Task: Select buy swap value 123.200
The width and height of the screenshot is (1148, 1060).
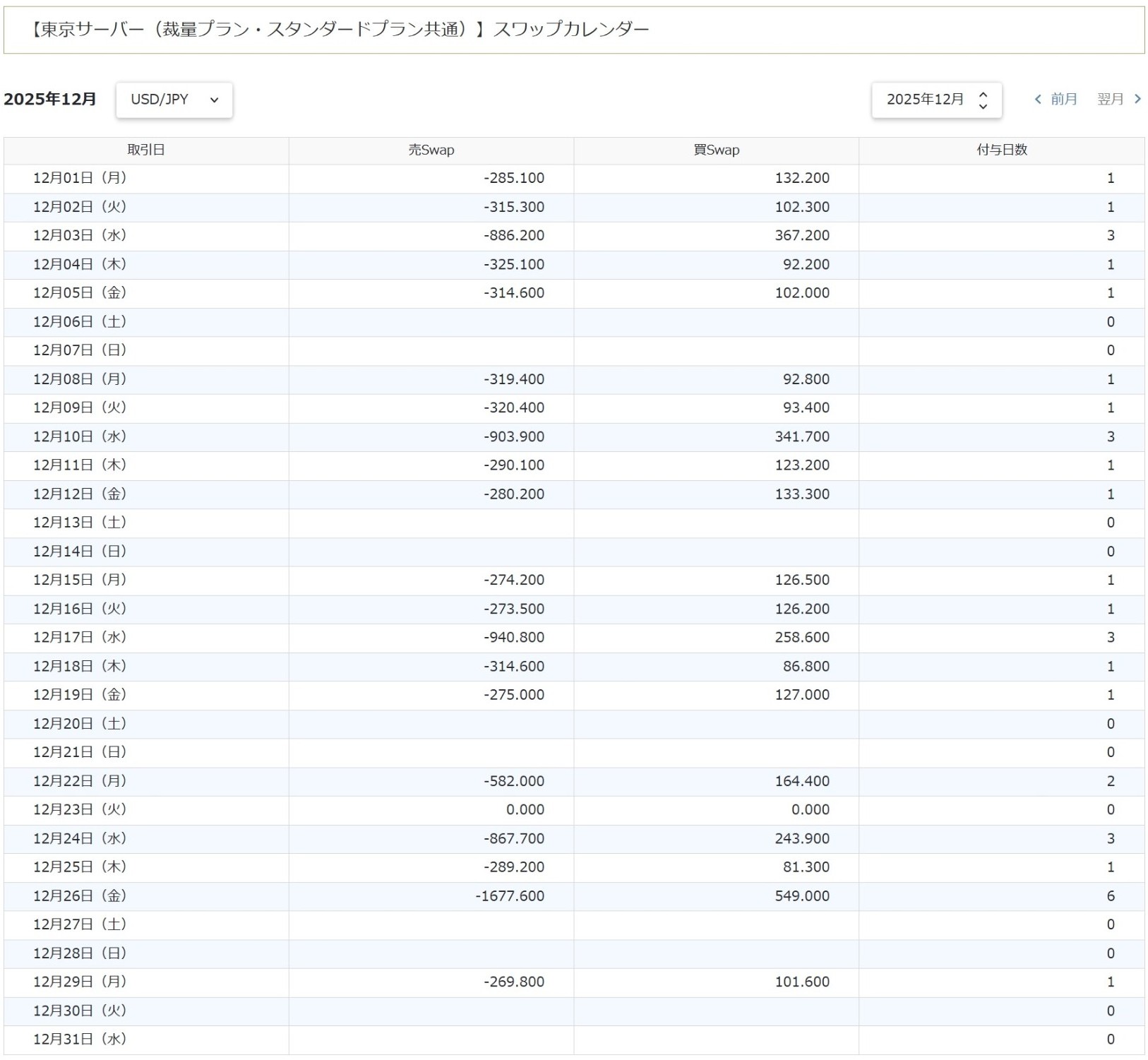Action: (x=802, y=465)
